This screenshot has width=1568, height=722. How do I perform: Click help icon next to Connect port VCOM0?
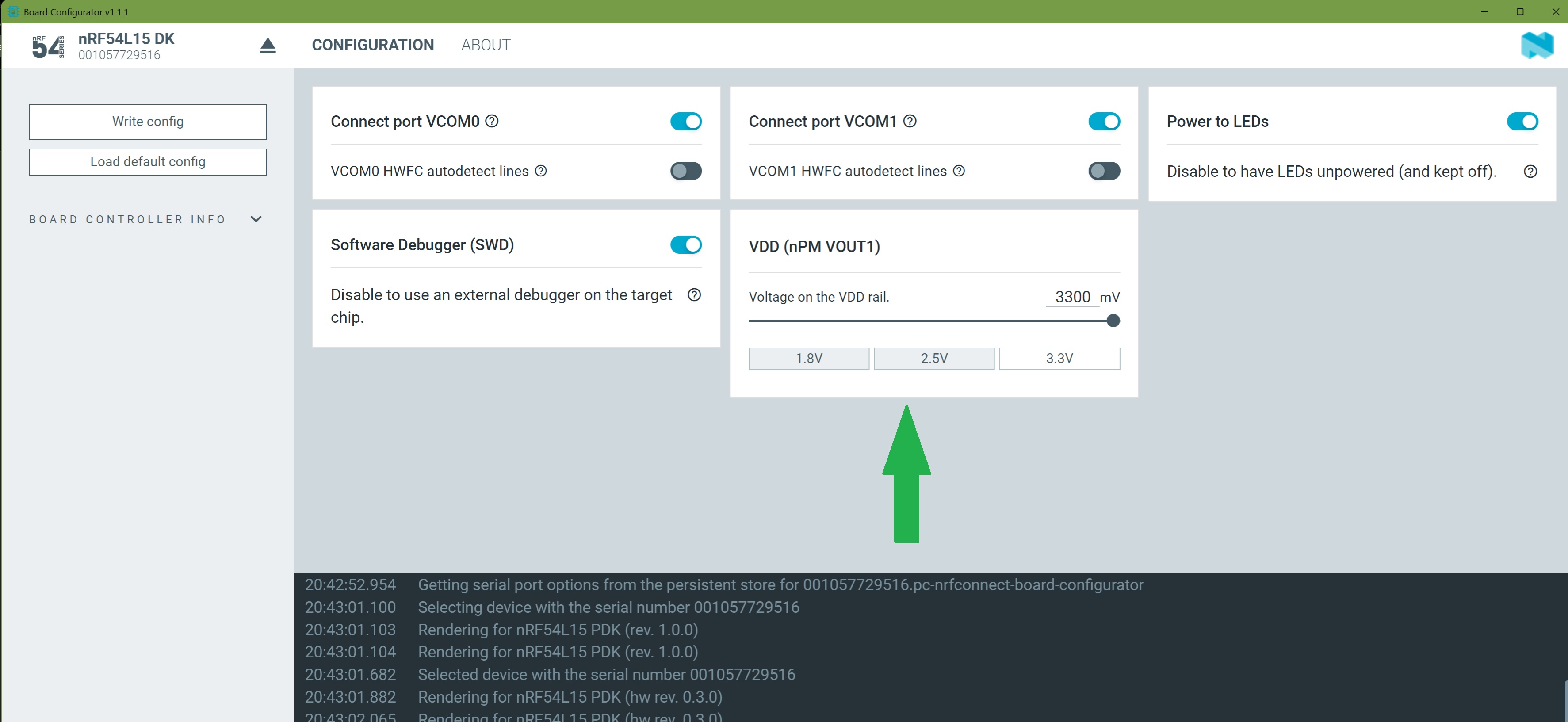click(x=492, y=121)
